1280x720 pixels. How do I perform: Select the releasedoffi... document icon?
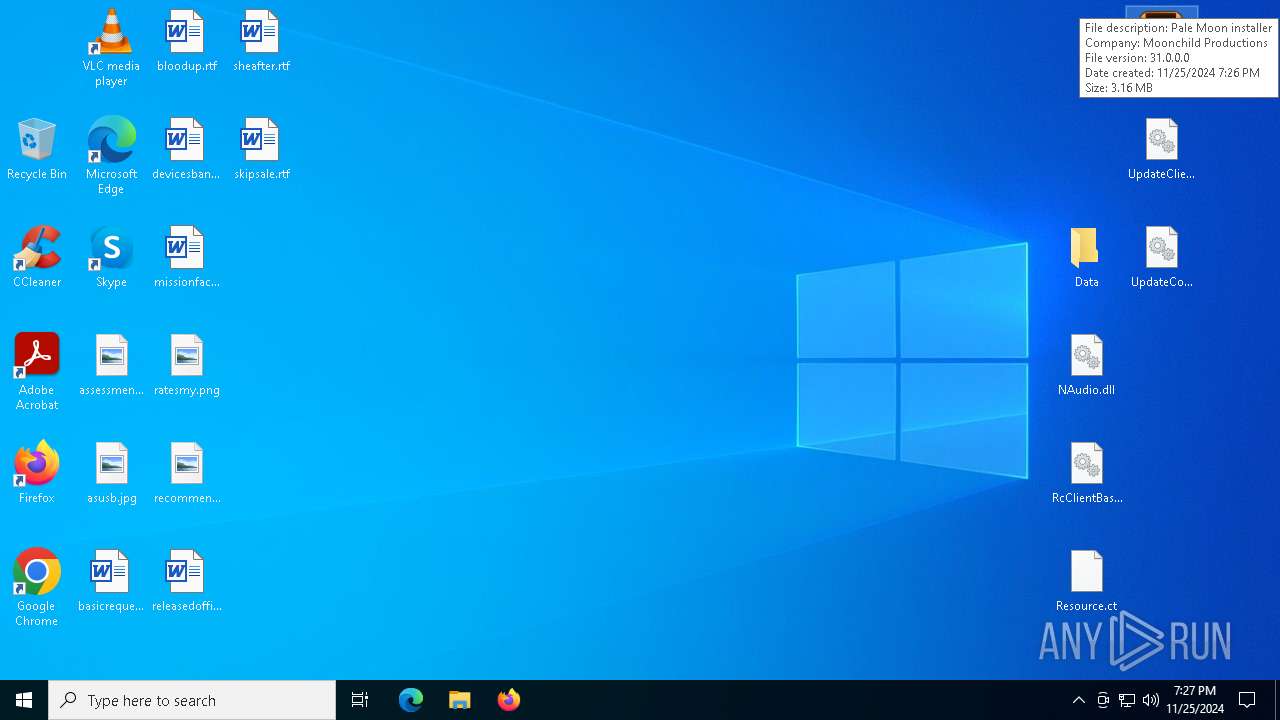(186, 581)
